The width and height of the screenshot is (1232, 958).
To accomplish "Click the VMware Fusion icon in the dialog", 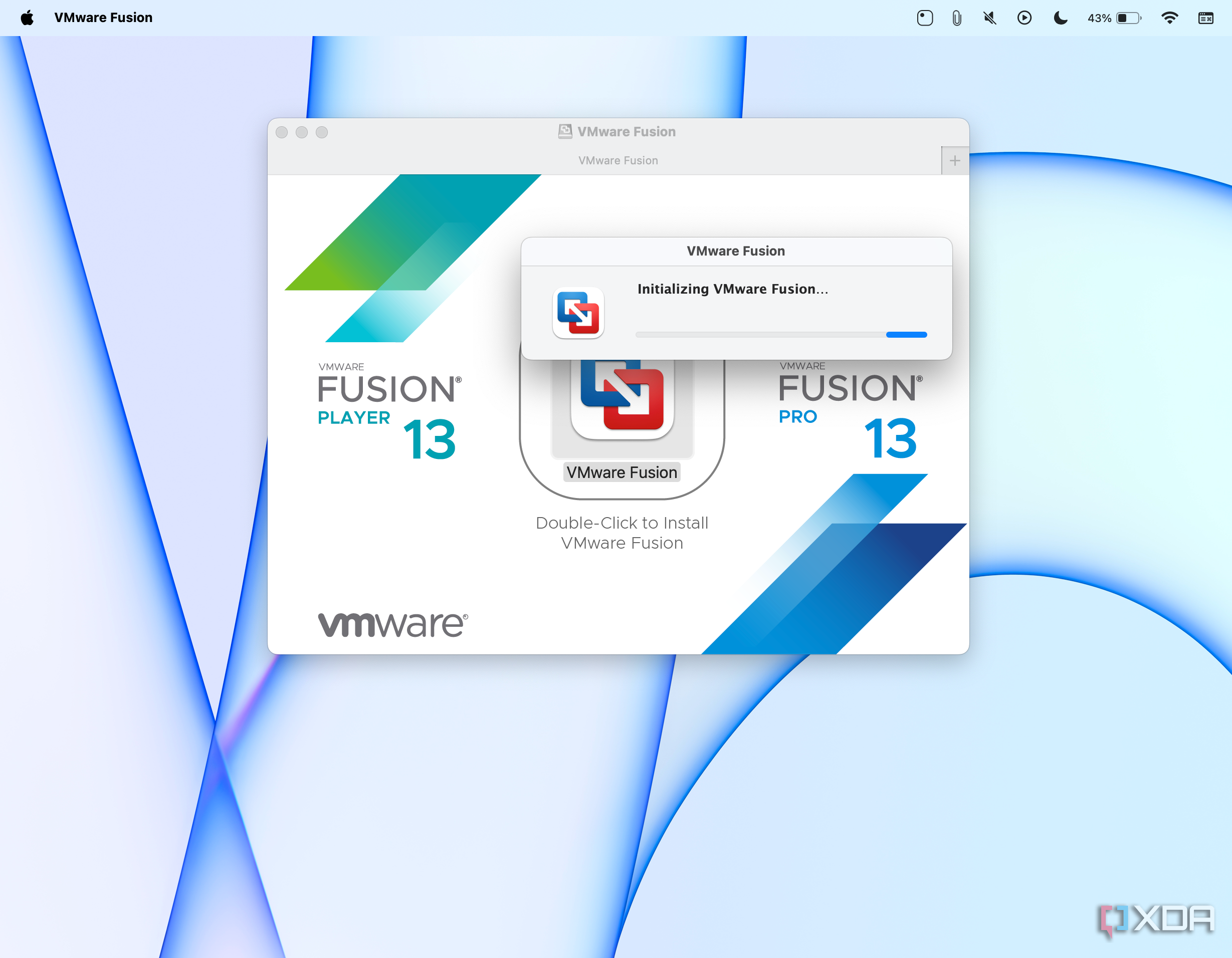I will point(578,313).
